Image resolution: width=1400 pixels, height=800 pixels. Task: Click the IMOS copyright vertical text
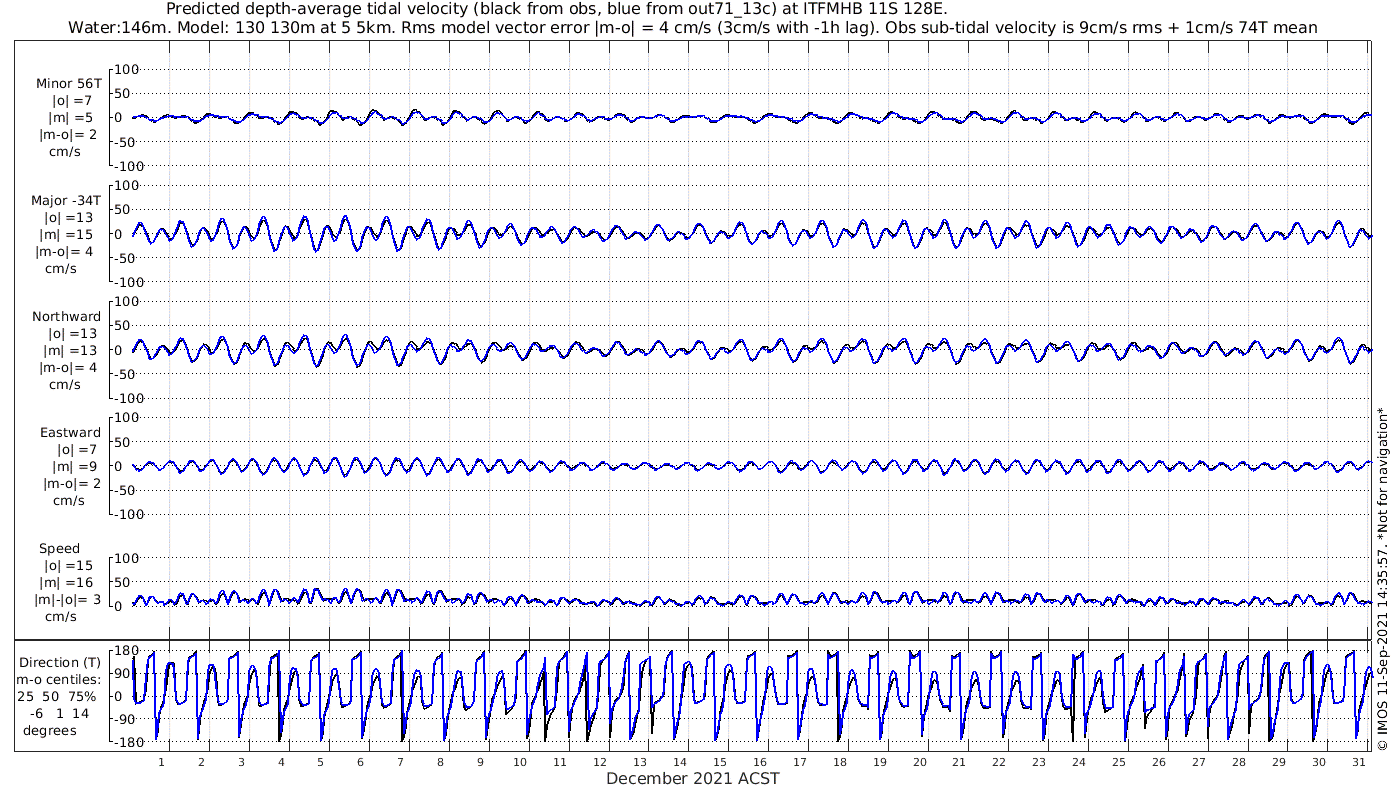click(x=1383, y=578)
